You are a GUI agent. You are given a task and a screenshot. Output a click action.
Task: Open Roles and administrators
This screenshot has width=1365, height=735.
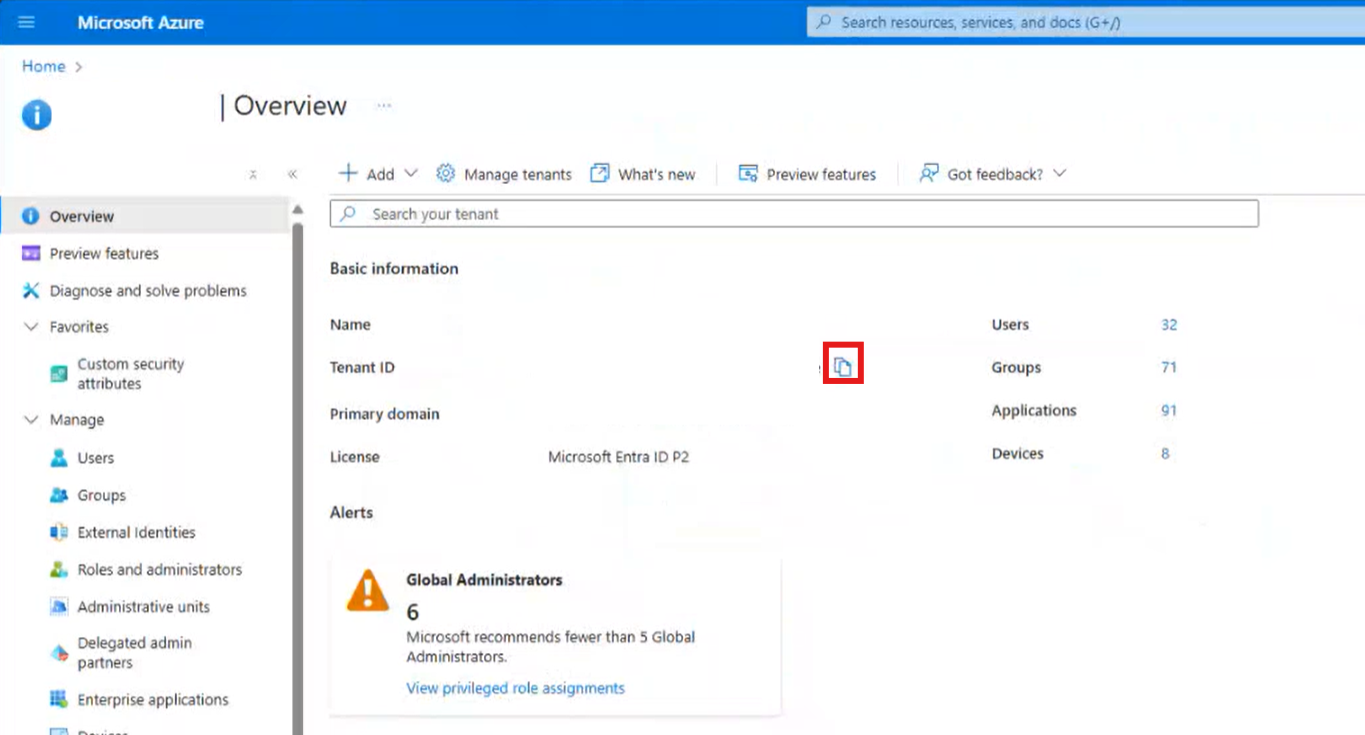160,569
